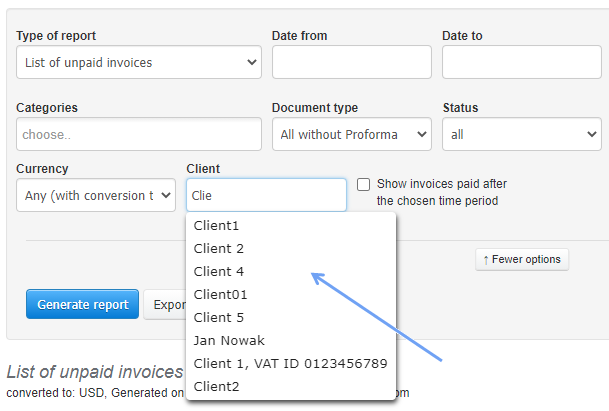Open the Currency dropdown
The height and width of the screenshot is (411, 609).
tap(96, 195)
